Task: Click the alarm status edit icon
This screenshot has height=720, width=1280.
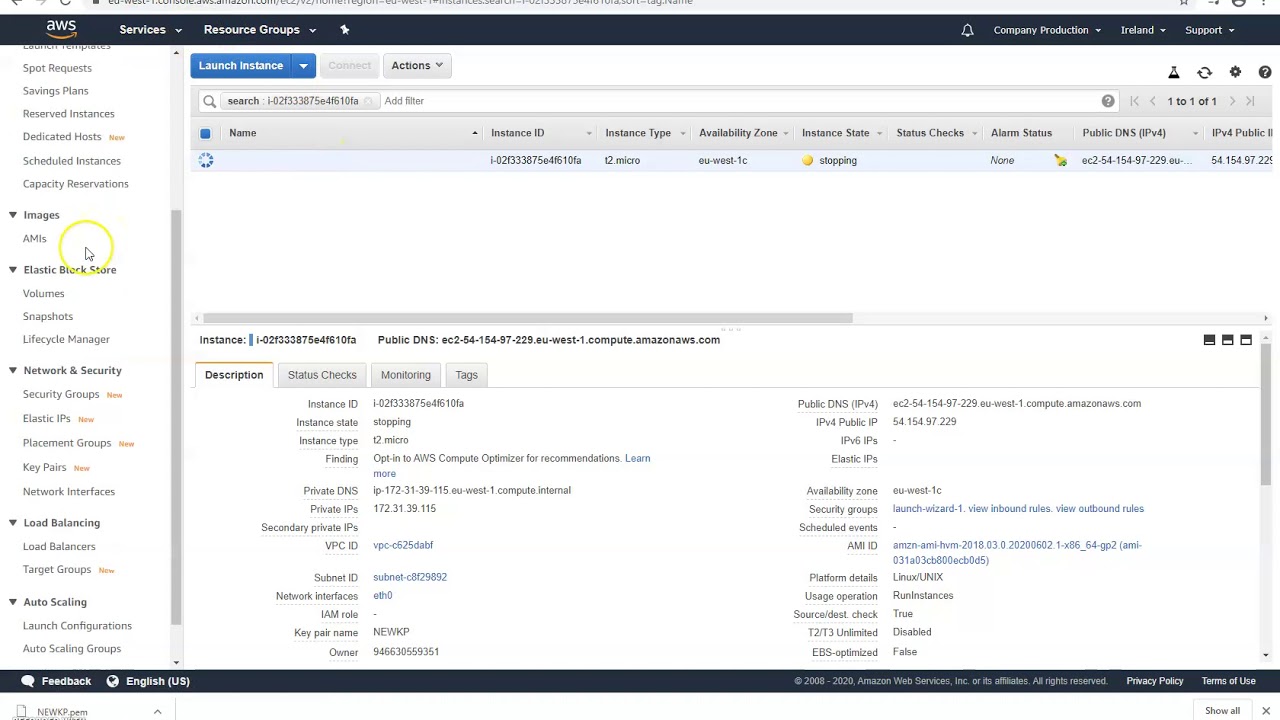Action: (1060, 160)
